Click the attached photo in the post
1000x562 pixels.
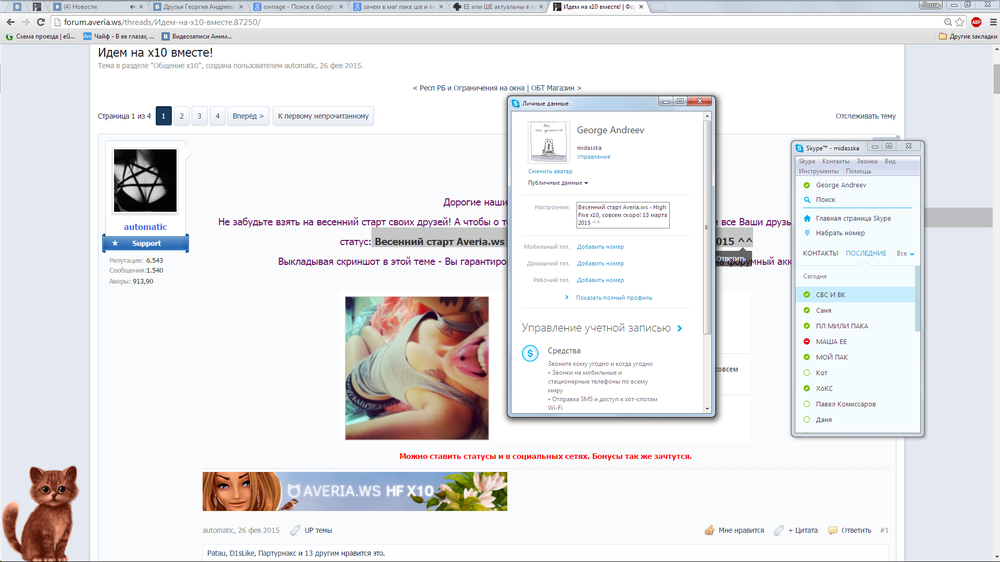tap(417, 368)
